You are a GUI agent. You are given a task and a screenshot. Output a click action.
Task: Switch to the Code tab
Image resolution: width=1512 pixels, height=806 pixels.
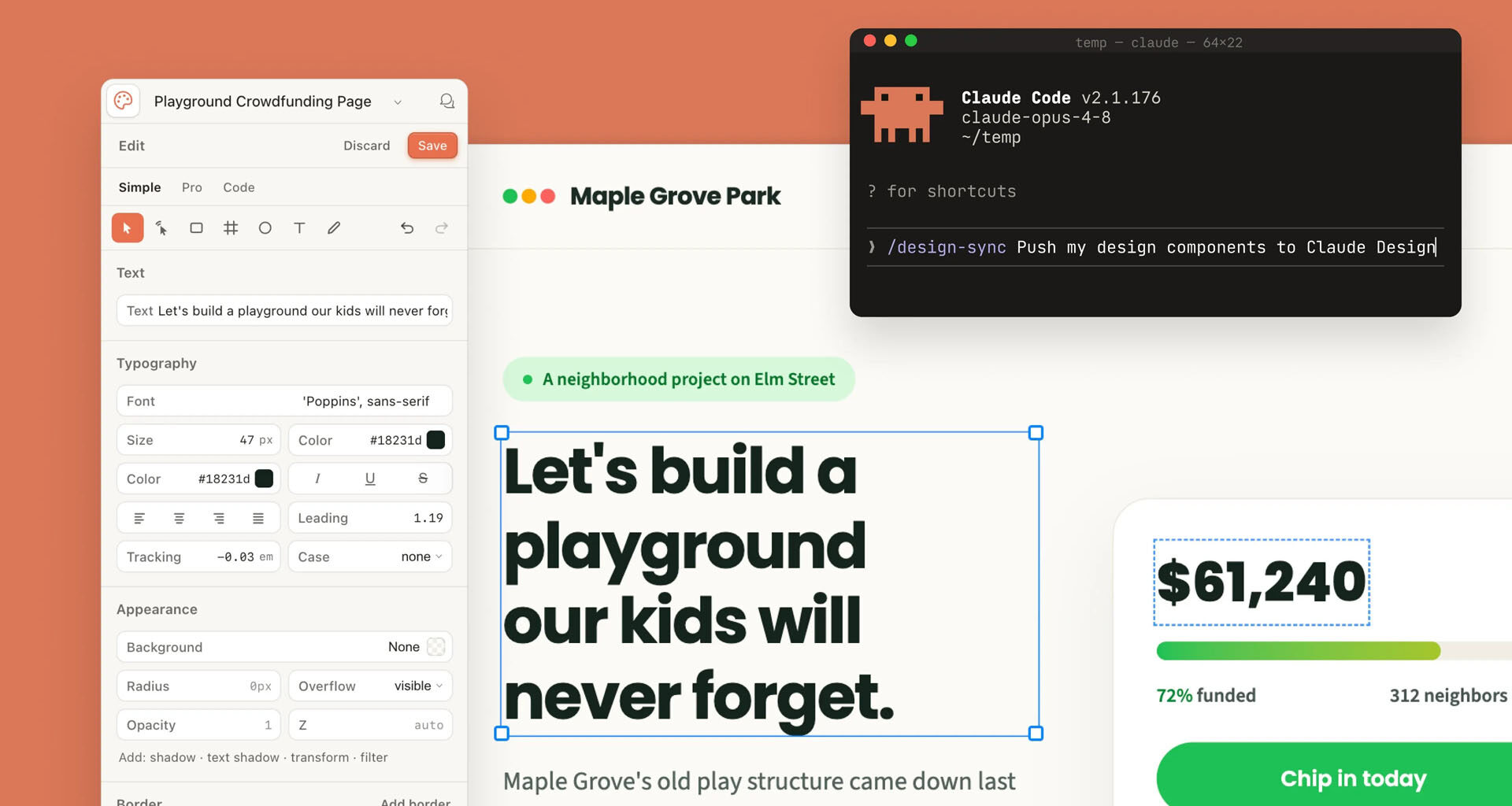pyautogui.click(x=239, y=187)
